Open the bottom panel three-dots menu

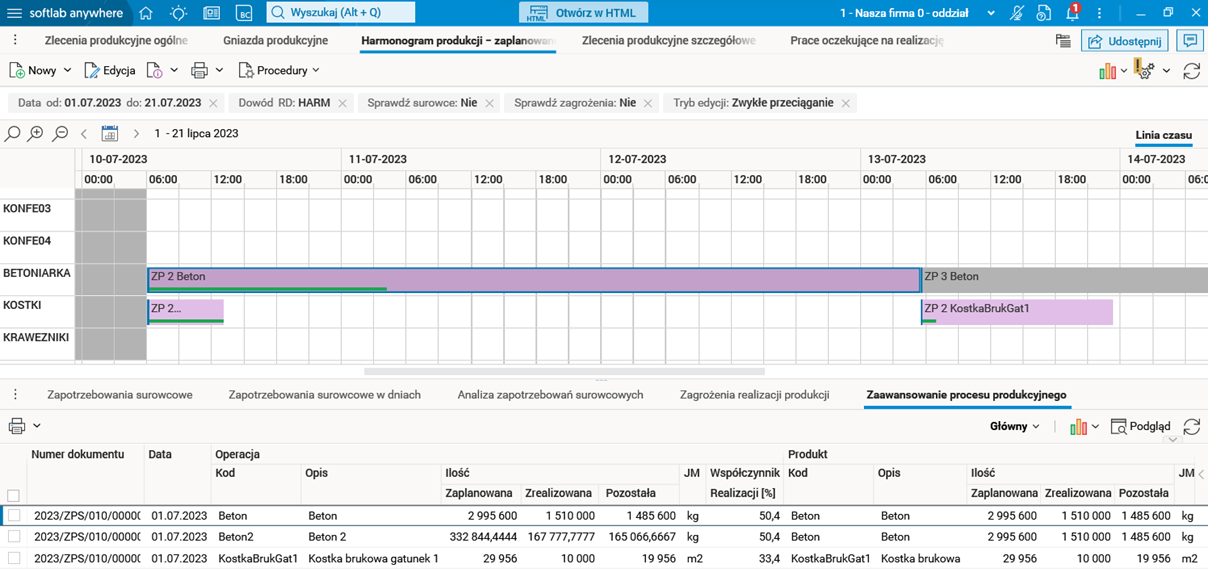pos(15,395)
